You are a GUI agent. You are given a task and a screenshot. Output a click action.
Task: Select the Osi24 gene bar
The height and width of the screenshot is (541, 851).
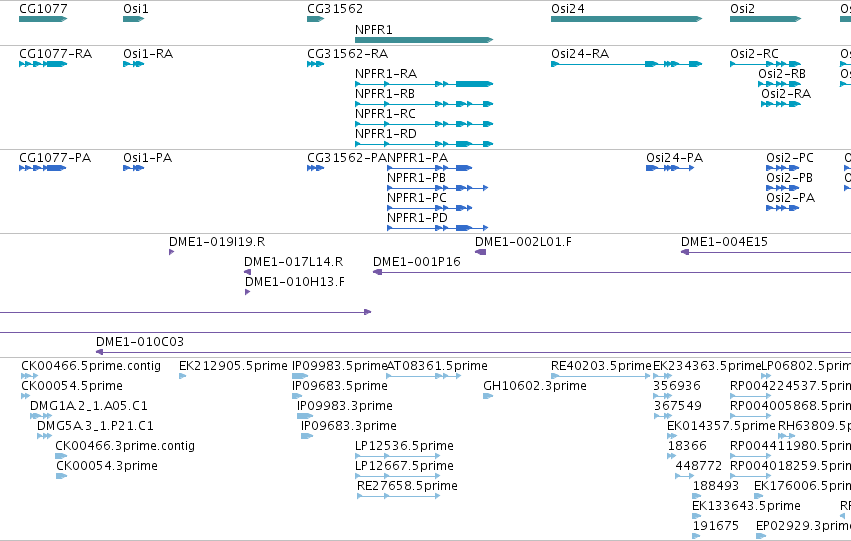pos(626,19)
